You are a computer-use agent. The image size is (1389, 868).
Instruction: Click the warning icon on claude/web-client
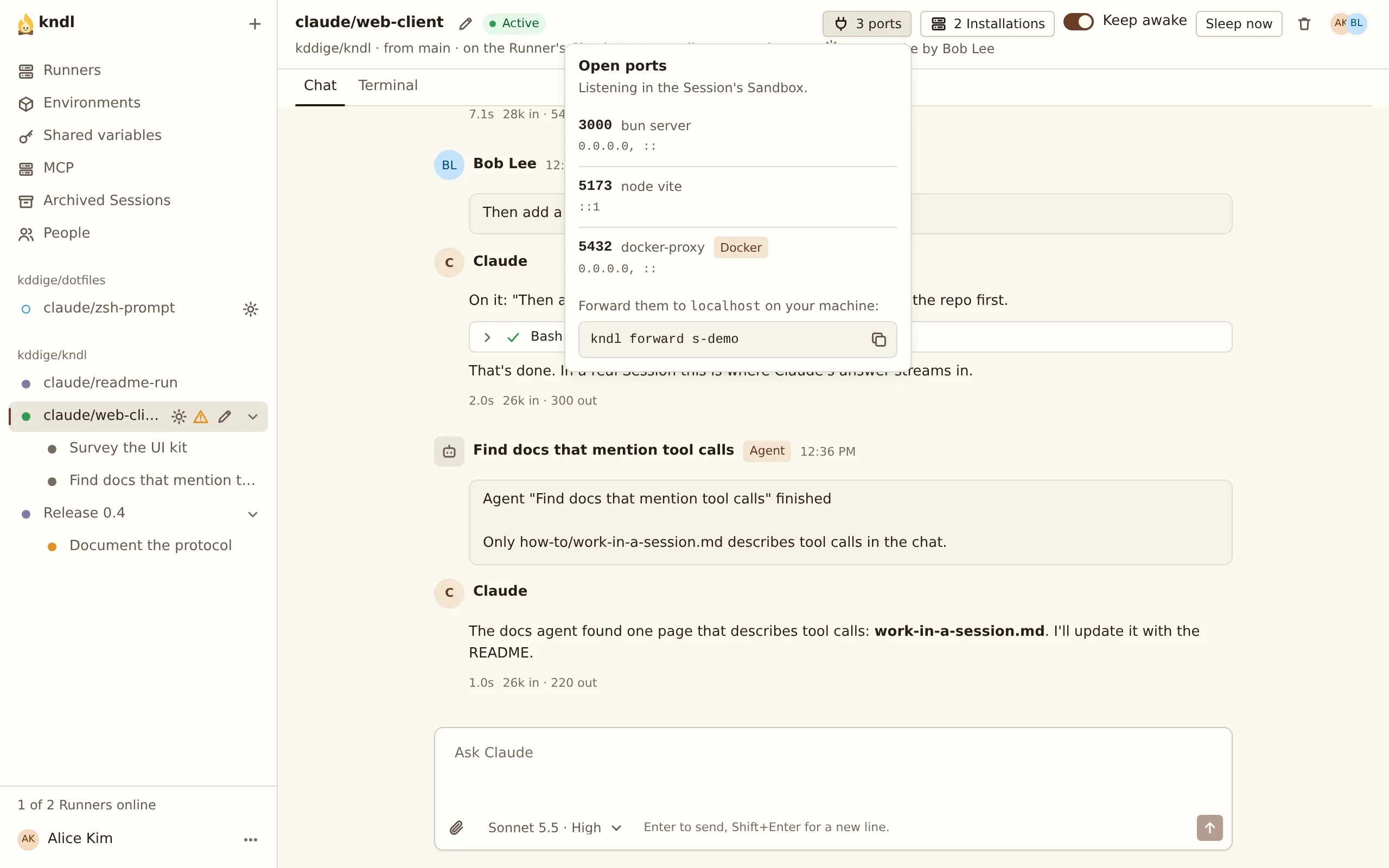click(200, 417)
